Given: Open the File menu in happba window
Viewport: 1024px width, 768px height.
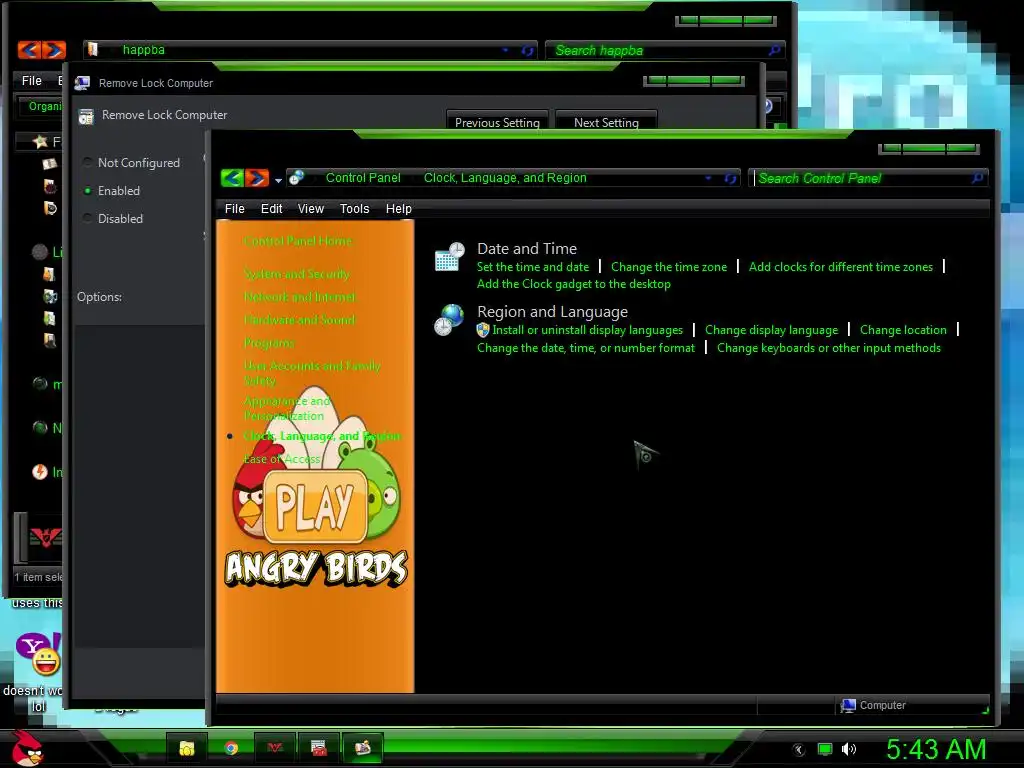Looking at the screenshot, I should [x=31, y=80].
